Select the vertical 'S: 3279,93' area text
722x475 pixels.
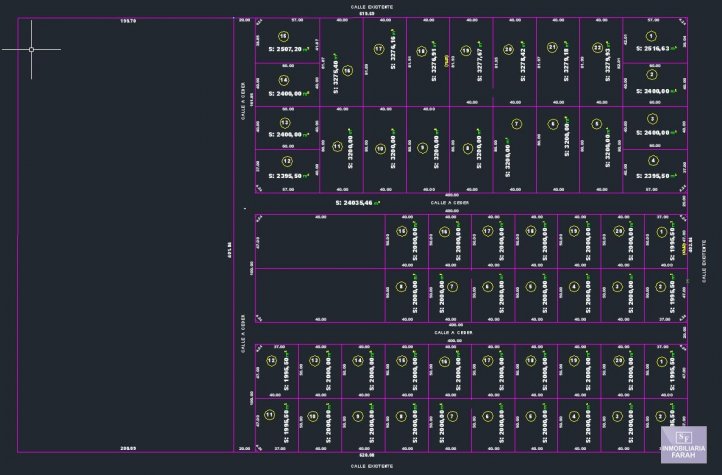click(608, 61)
